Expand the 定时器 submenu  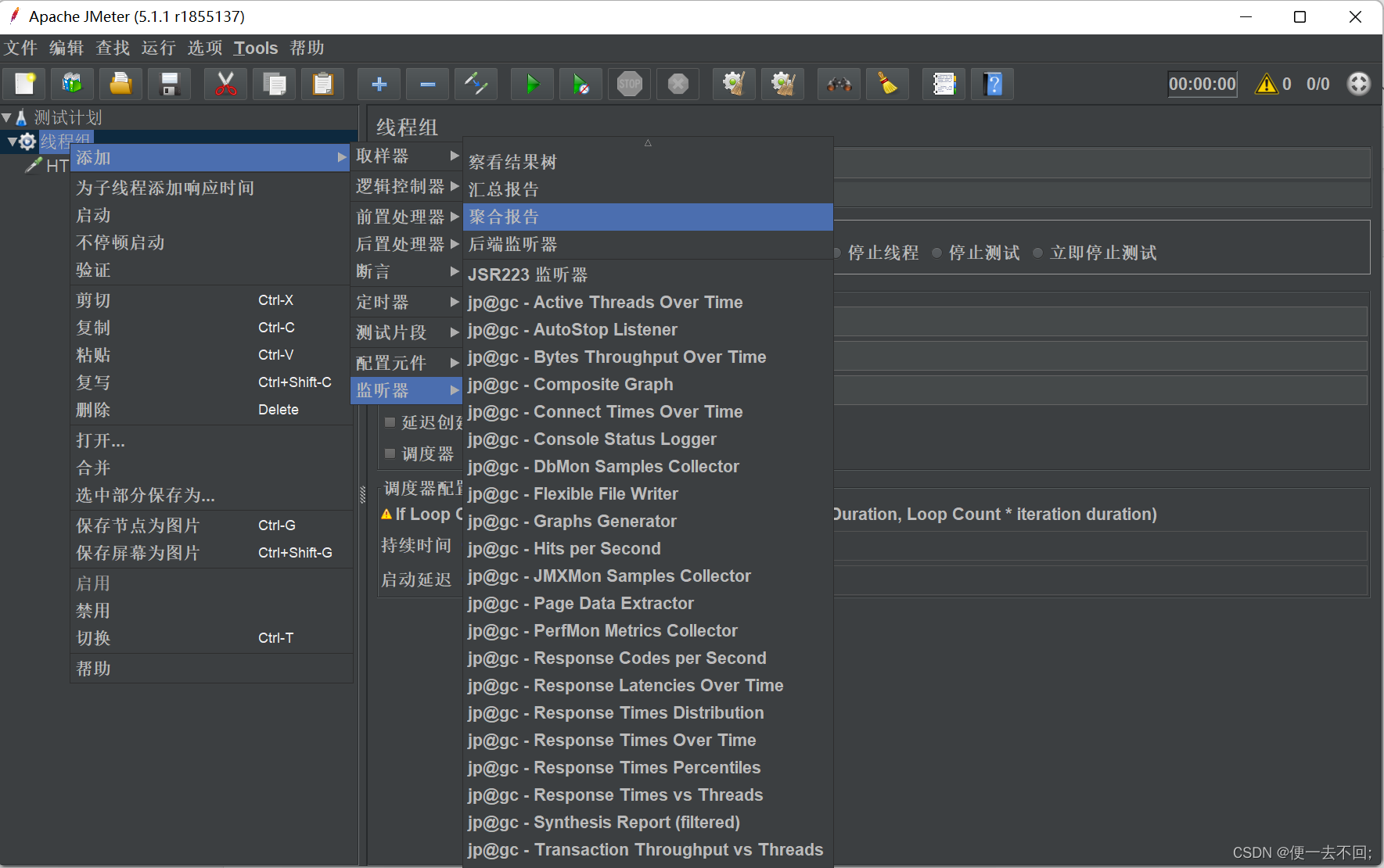(x=407, y=302)
